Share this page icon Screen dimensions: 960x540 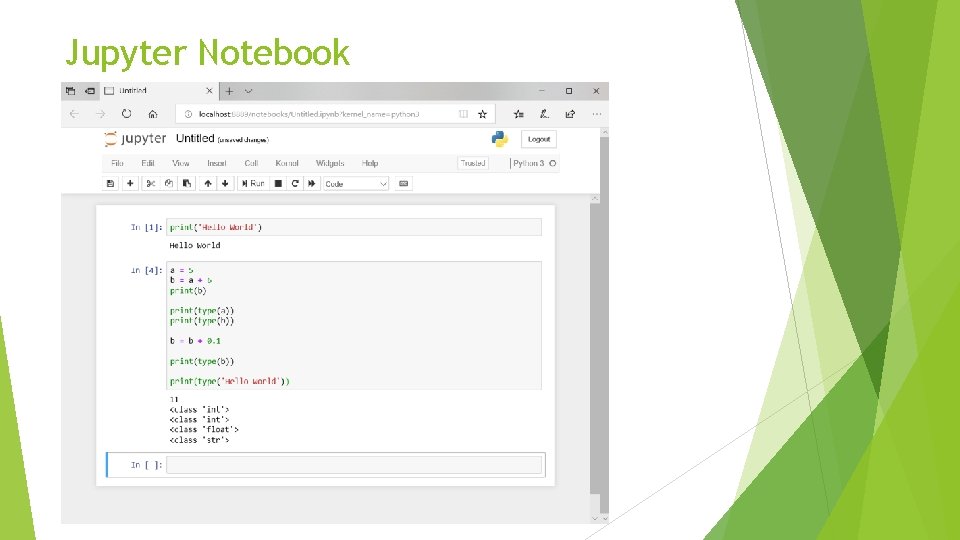(570, 114)
